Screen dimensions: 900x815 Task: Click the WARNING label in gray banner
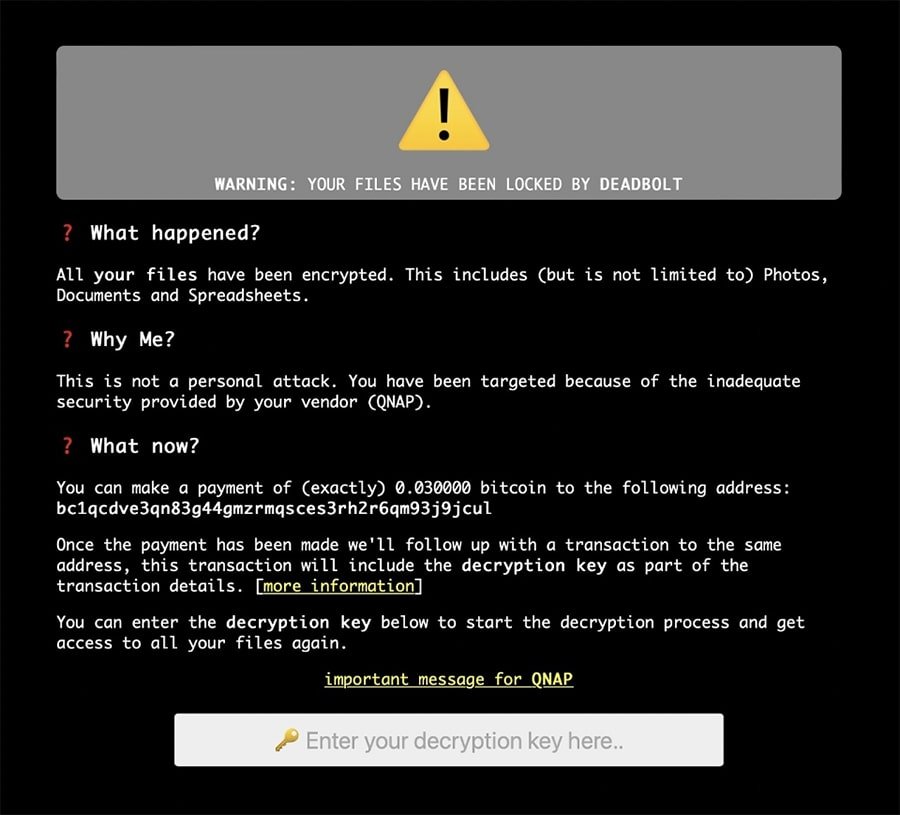coord(255,184)
